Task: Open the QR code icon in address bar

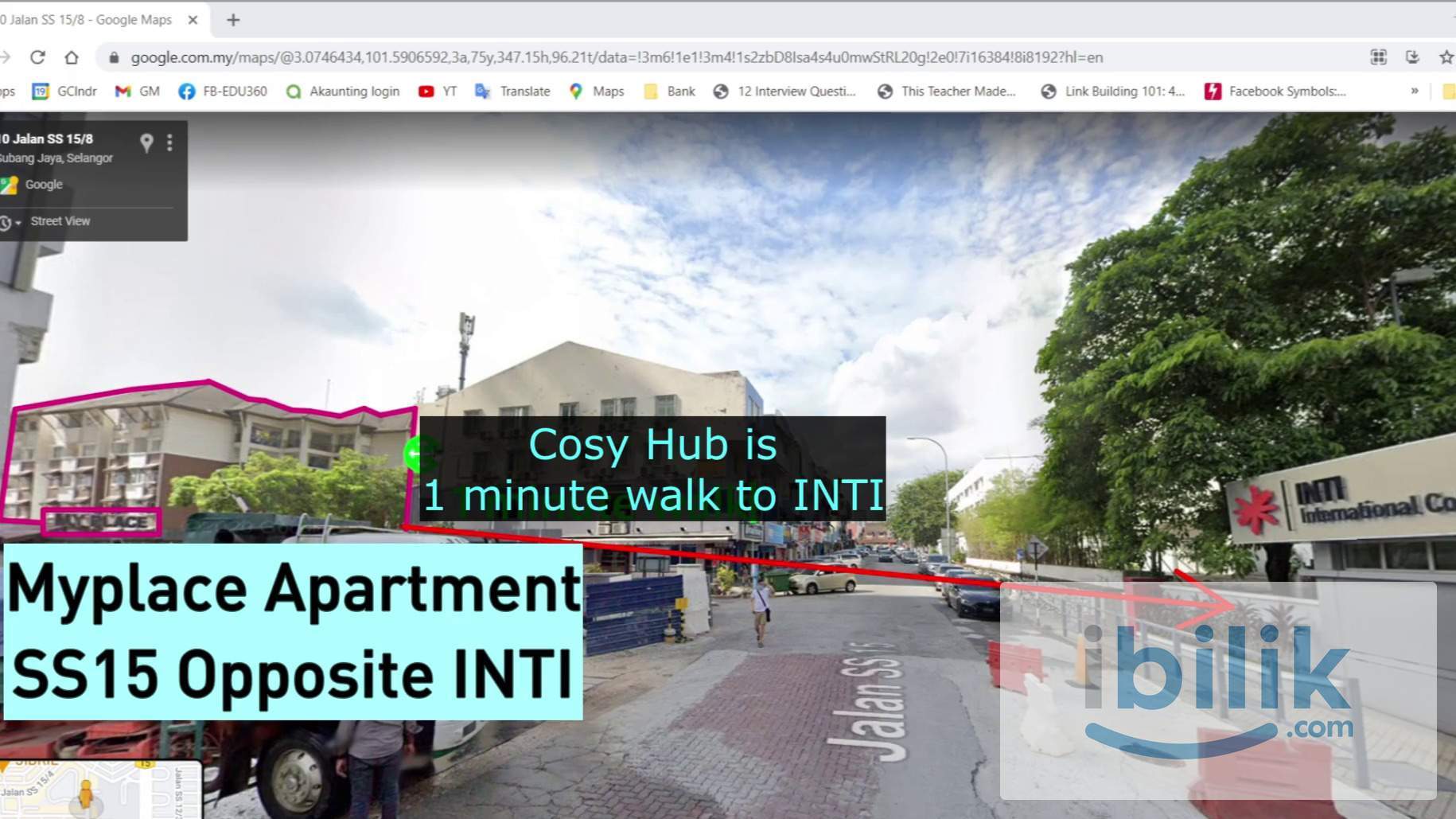Action: point(1378,57)
